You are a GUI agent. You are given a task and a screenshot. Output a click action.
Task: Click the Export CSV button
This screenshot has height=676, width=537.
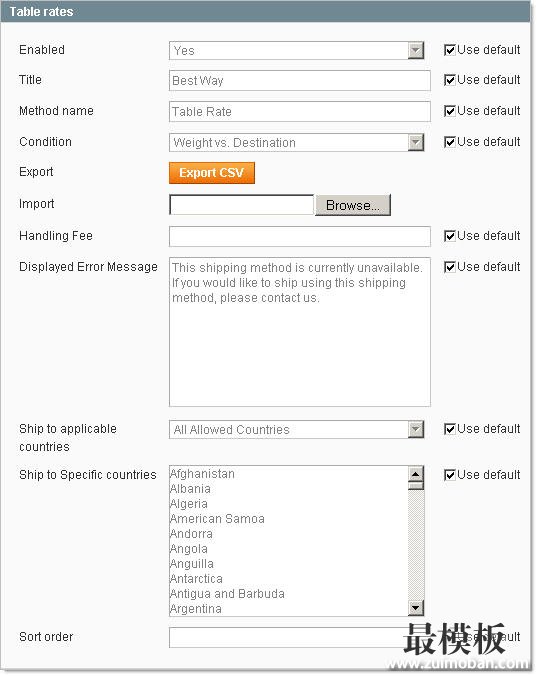[x=212, y=173]
